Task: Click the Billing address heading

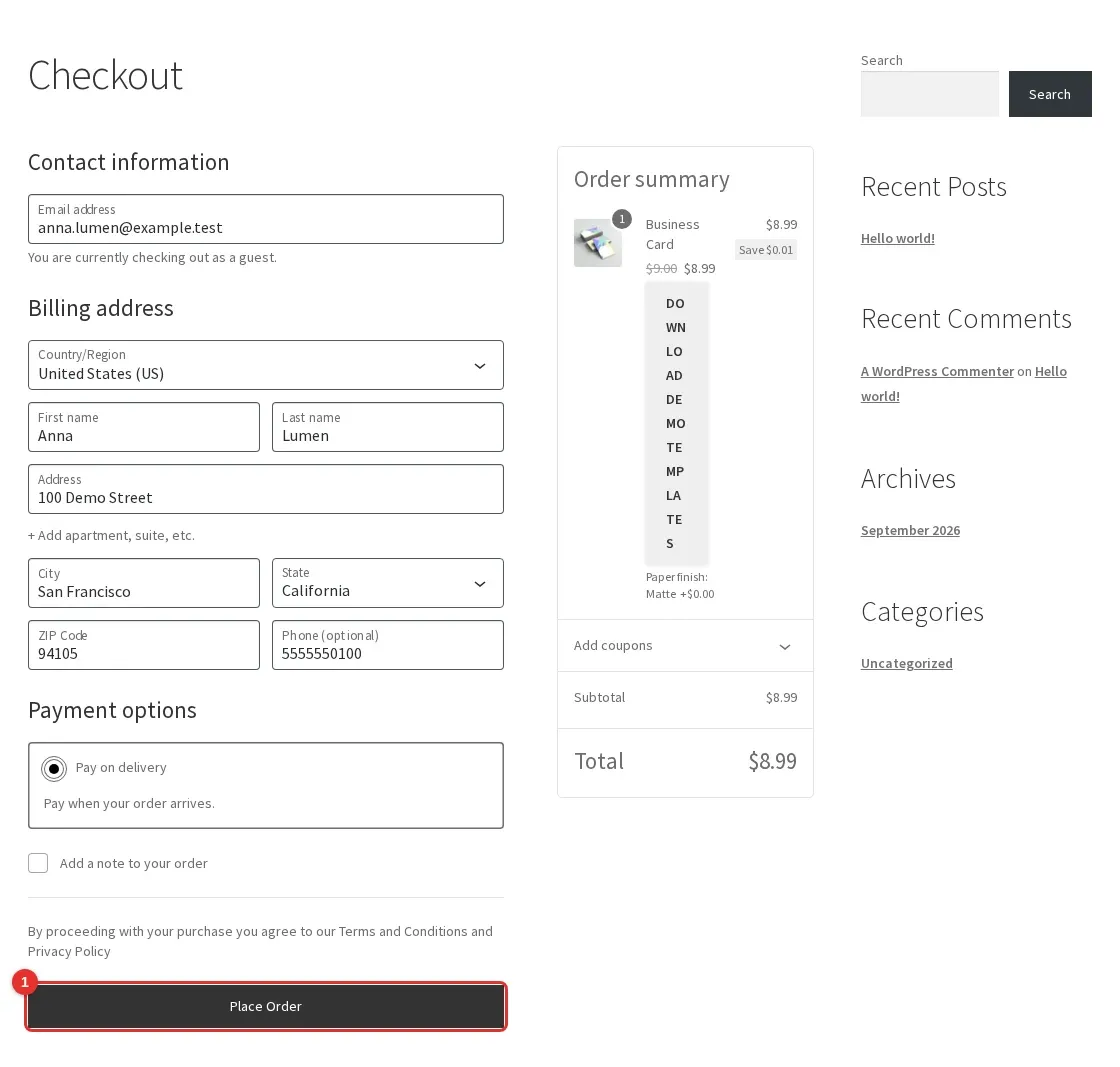Action: [101, 309]
